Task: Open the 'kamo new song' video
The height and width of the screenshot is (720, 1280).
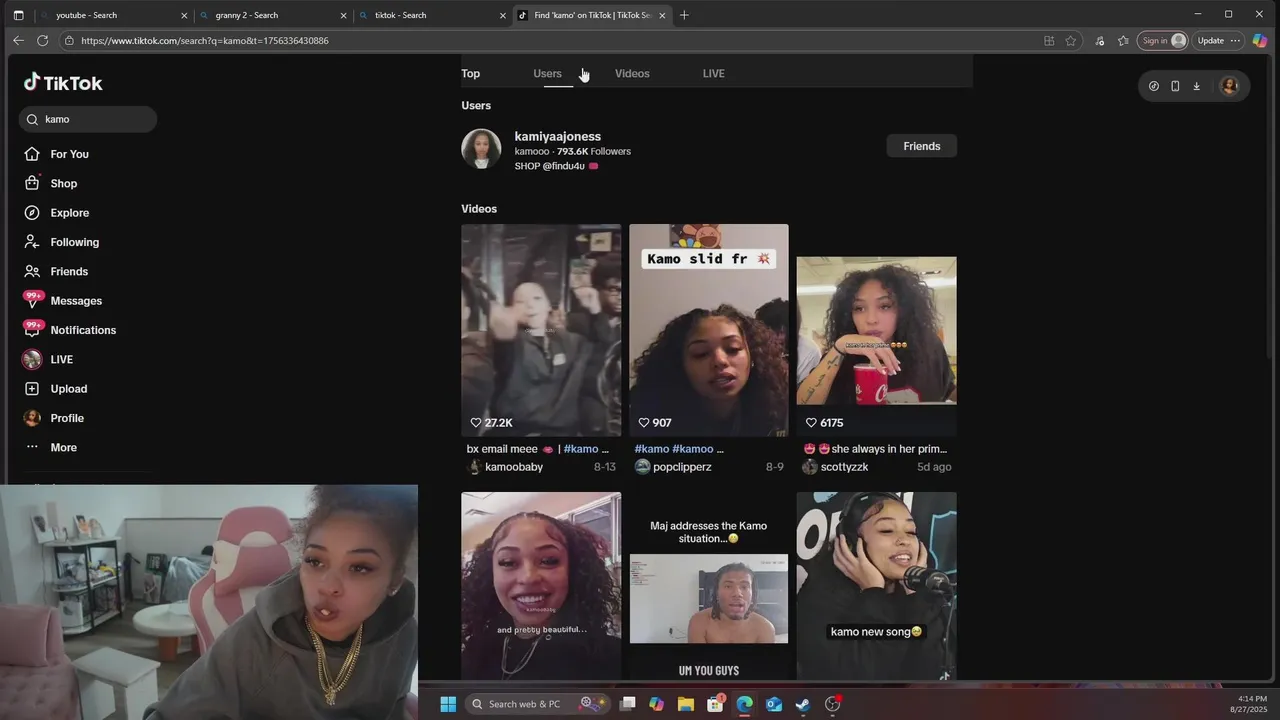Action: (876, 586)
